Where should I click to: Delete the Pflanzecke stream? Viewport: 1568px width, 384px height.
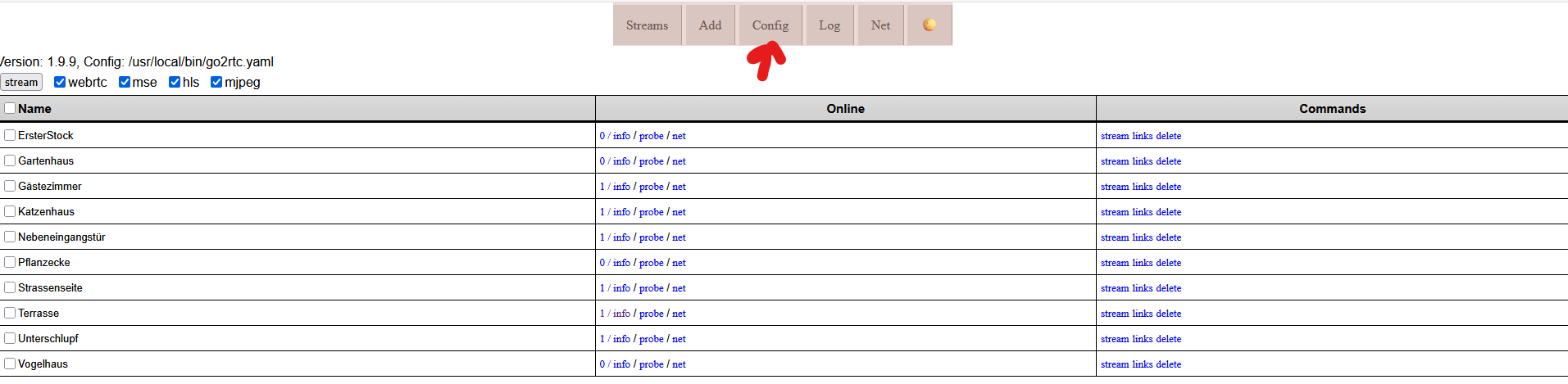1169,263
